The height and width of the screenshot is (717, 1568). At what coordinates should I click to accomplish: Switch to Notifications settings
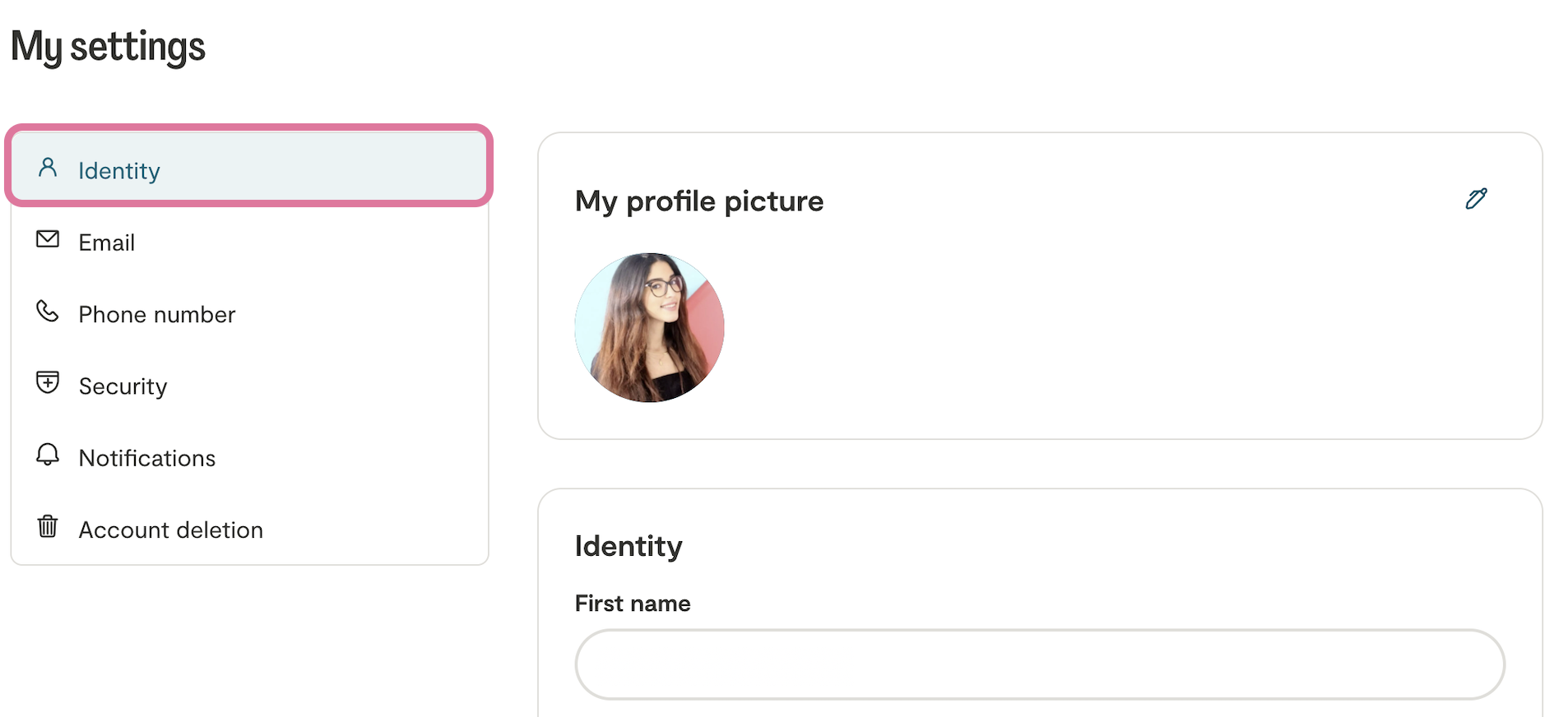147,458
